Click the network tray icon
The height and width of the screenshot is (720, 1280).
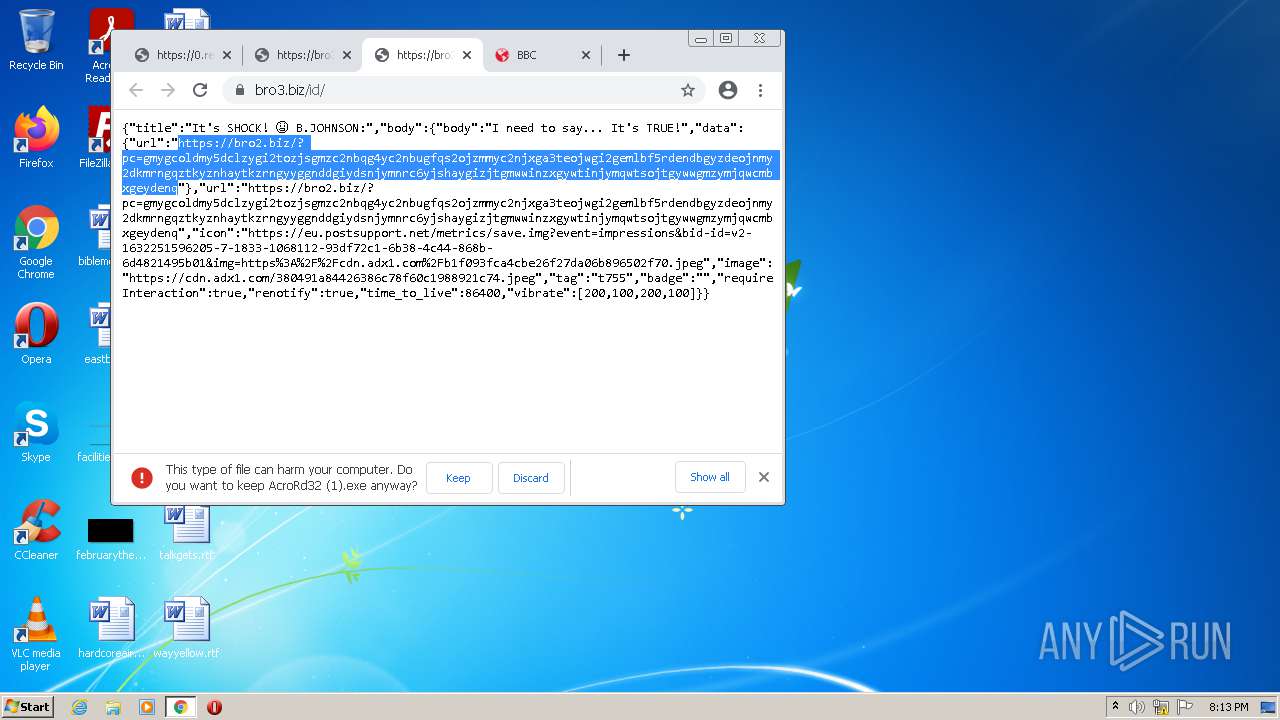[1161, 707]
